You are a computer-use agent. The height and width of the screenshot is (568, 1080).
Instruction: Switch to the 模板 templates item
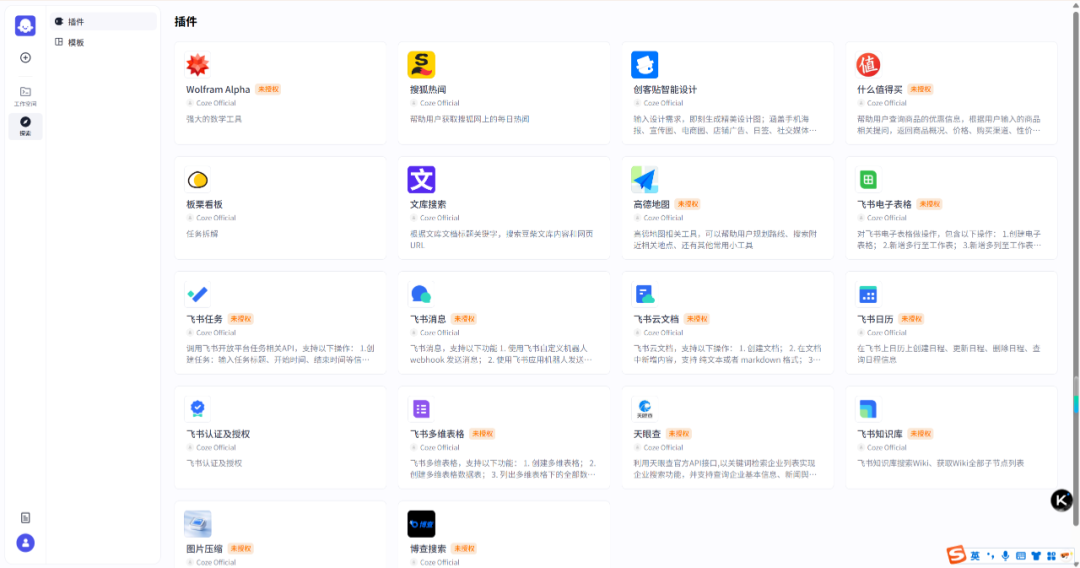tap(103, 43)
